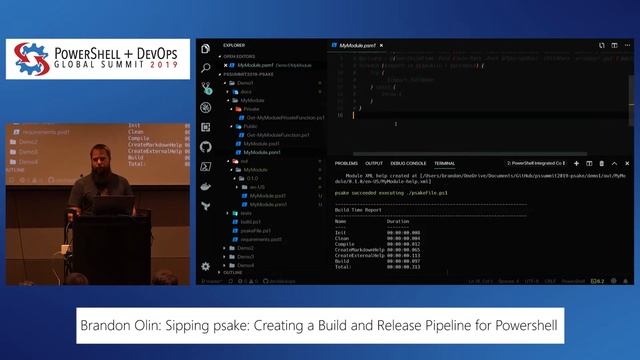Select the TERMINAL panel tab
The width and height of the screenshot is (640, 360).
click(444, 163)
